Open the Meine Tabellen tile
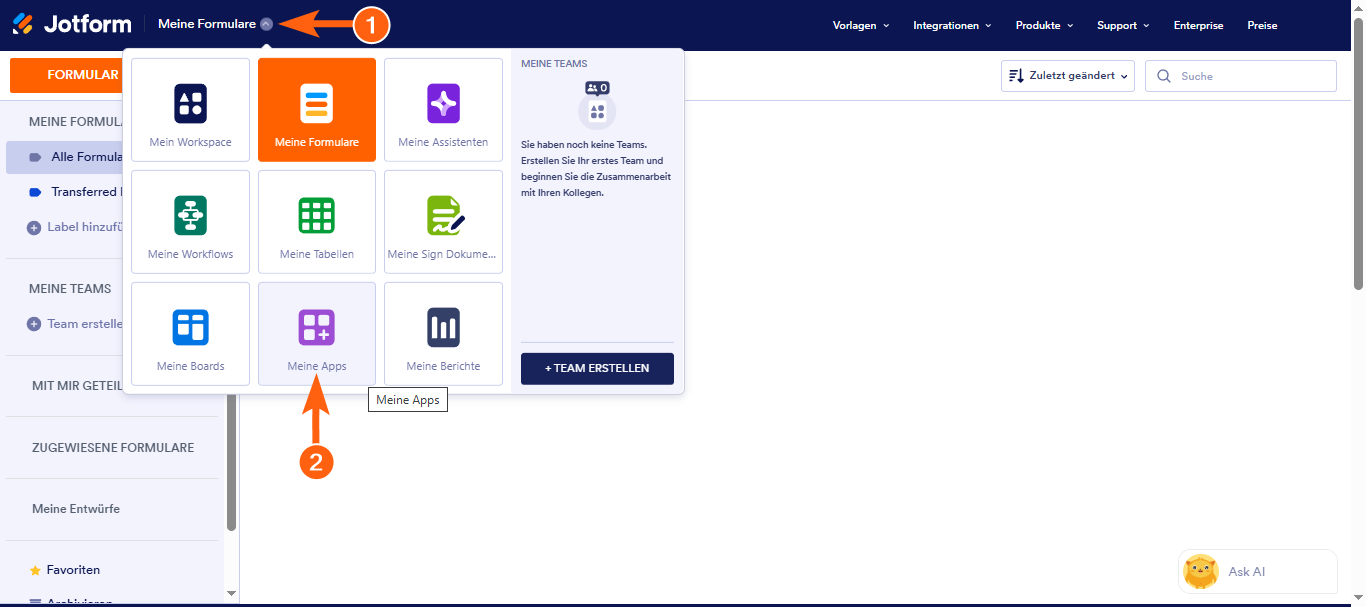Image resolution: width=1366 pixels, height=607 pixels. [317, 222]
